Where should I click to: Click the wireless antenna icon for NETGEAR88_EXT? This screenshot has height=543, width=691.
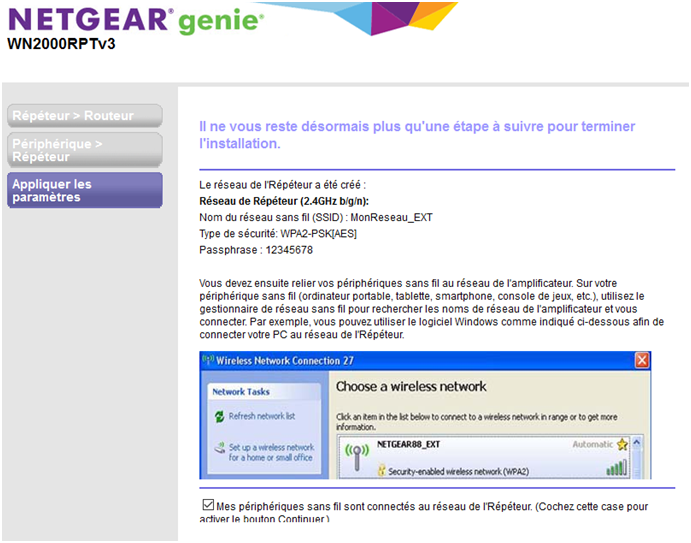[x=357, y=457]
